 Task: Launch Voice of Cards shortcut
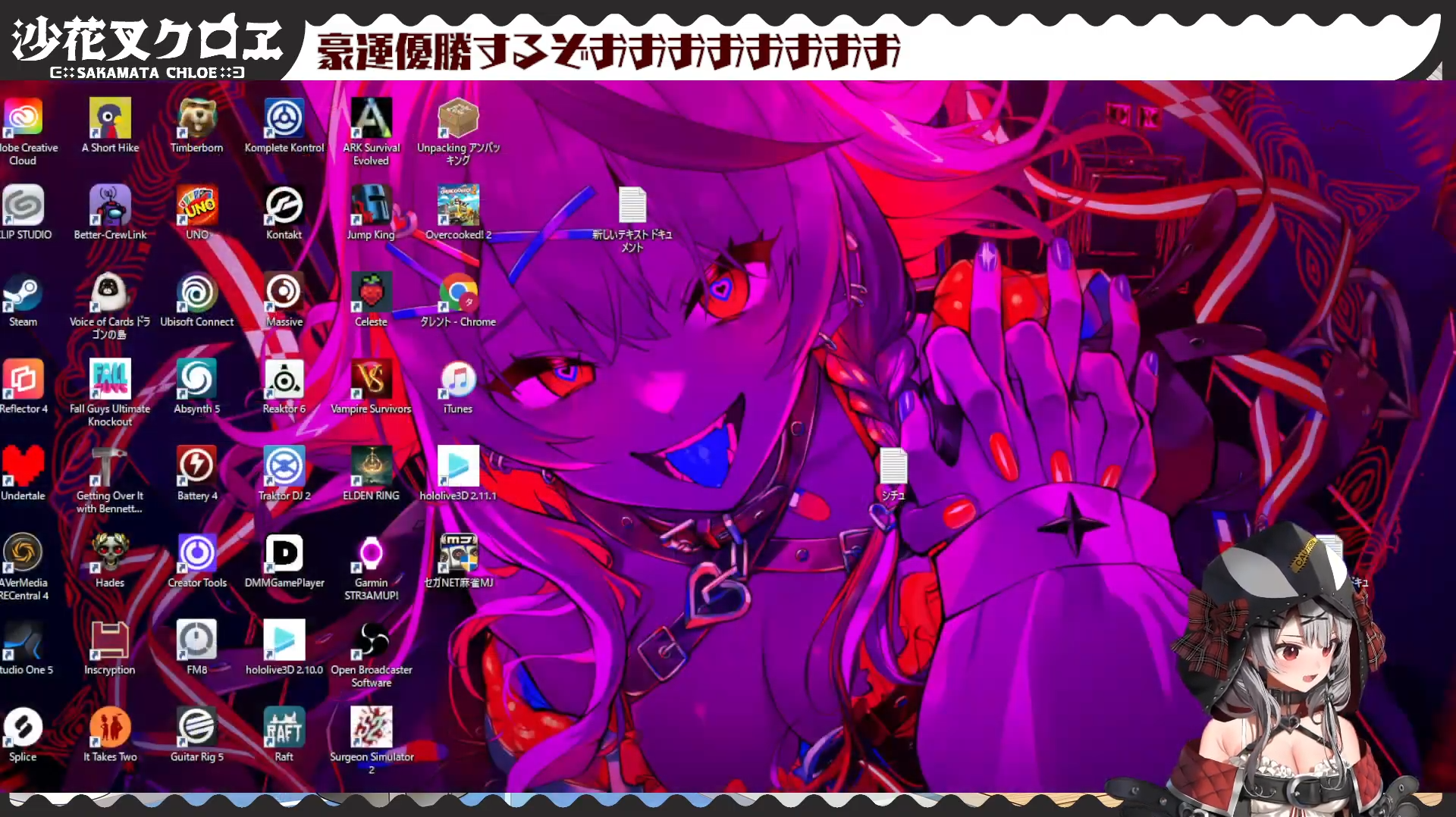(x=110, y=293)
